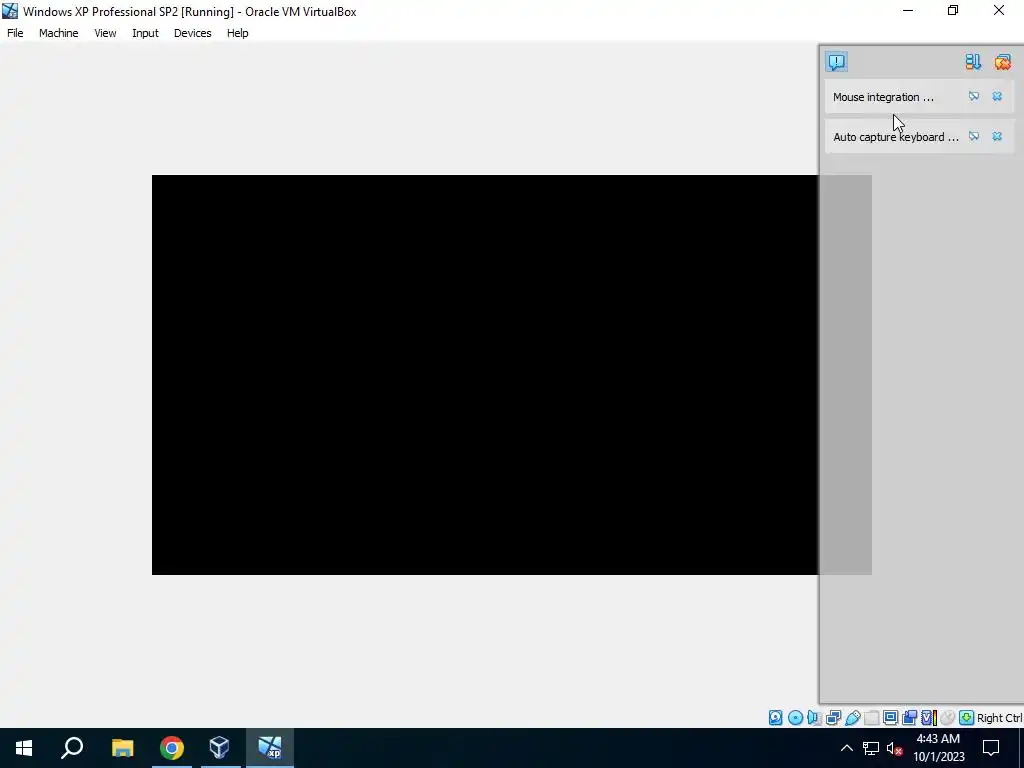This screenshot has height=768, width=1024.
Task: Click the network adapters status icon
Action: coord(833,718)
